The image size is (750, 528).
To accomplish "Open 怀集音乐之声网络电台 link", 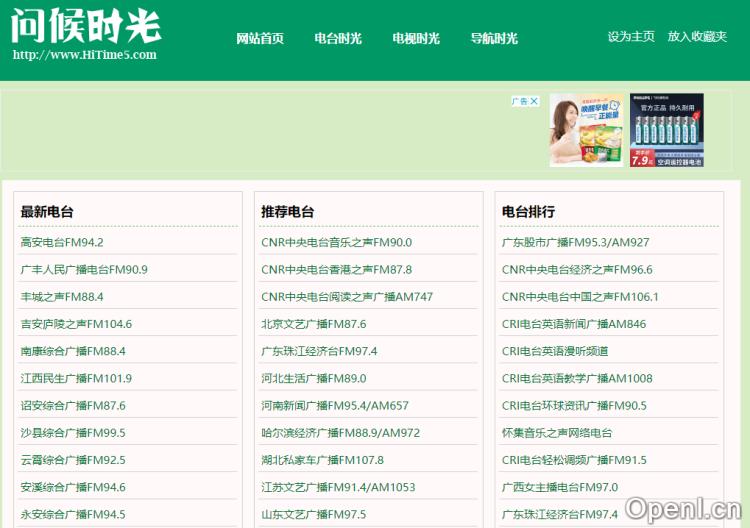I will (x=556, y=433).
